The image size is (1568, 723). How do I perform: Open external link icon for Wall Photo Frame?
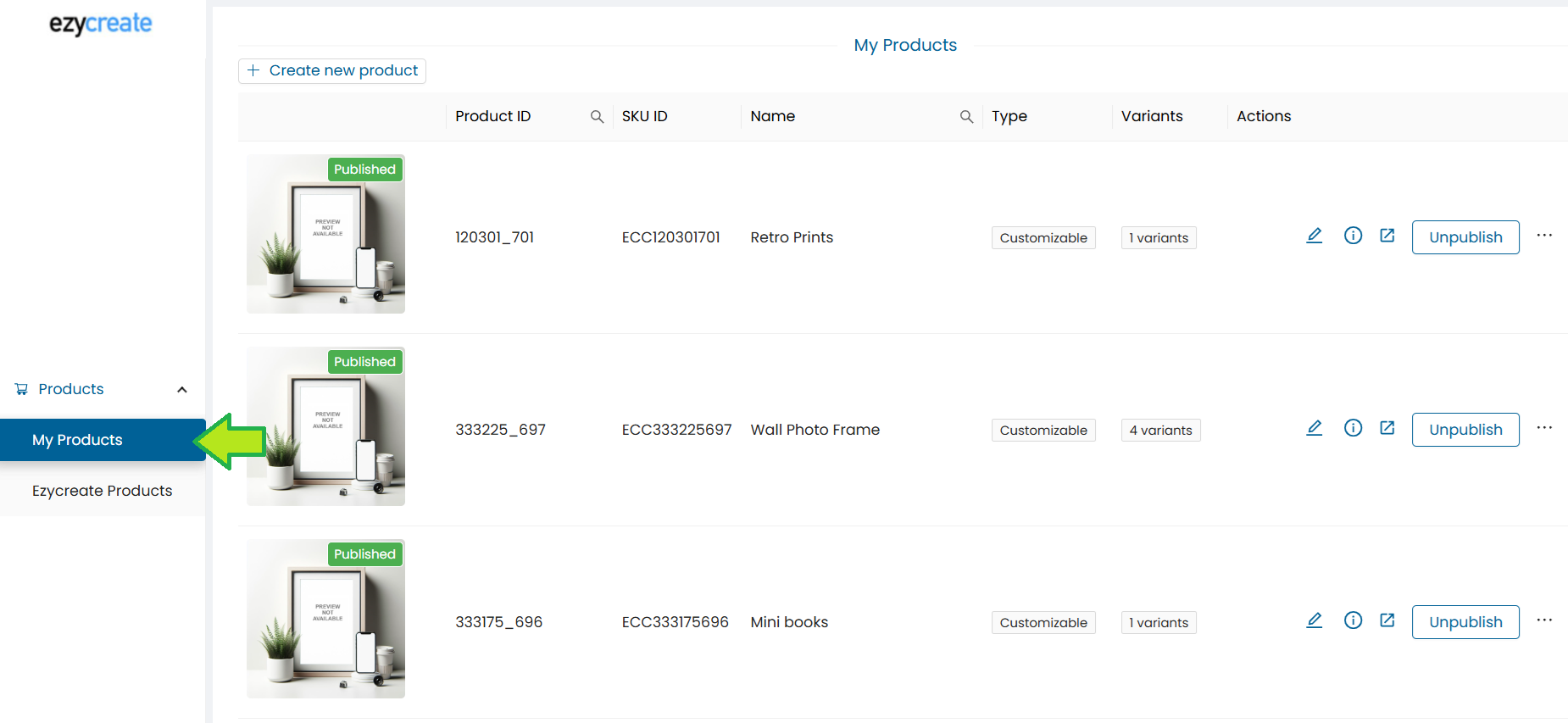point(1387,428)
